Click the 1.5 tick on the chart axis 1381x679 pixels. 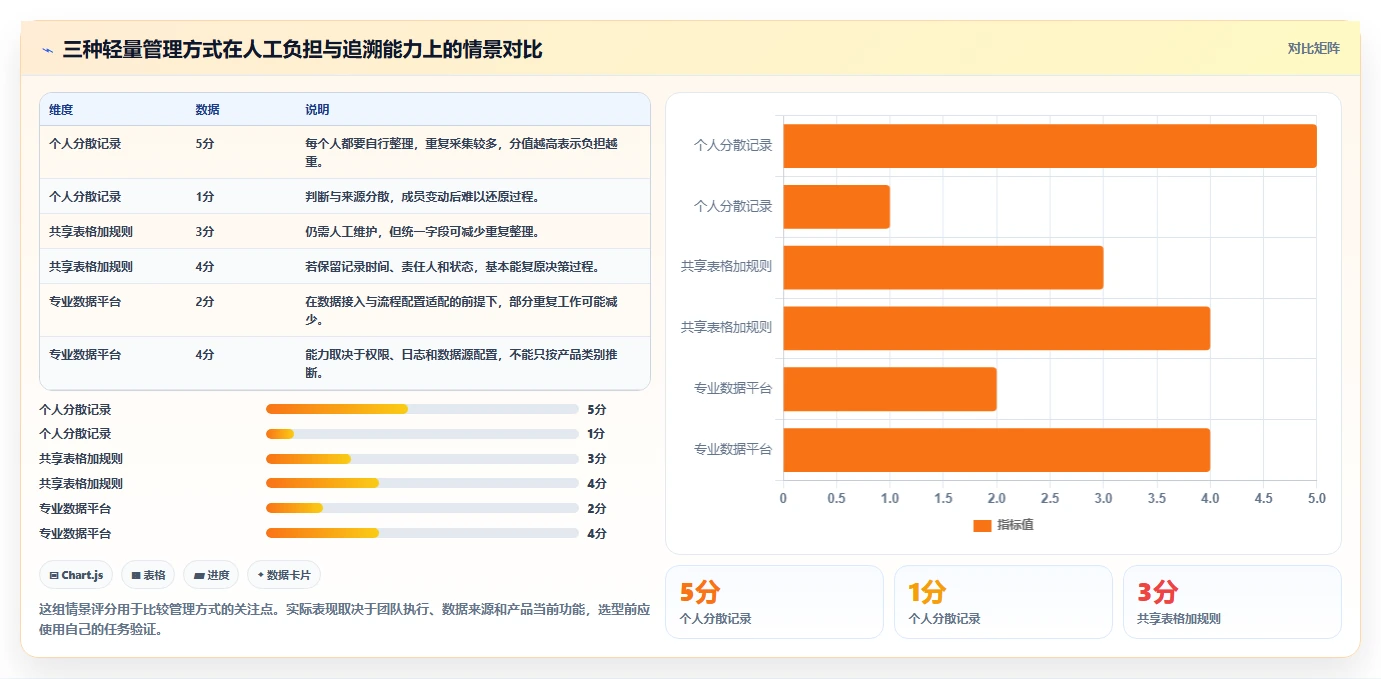[x=943, y=498]
